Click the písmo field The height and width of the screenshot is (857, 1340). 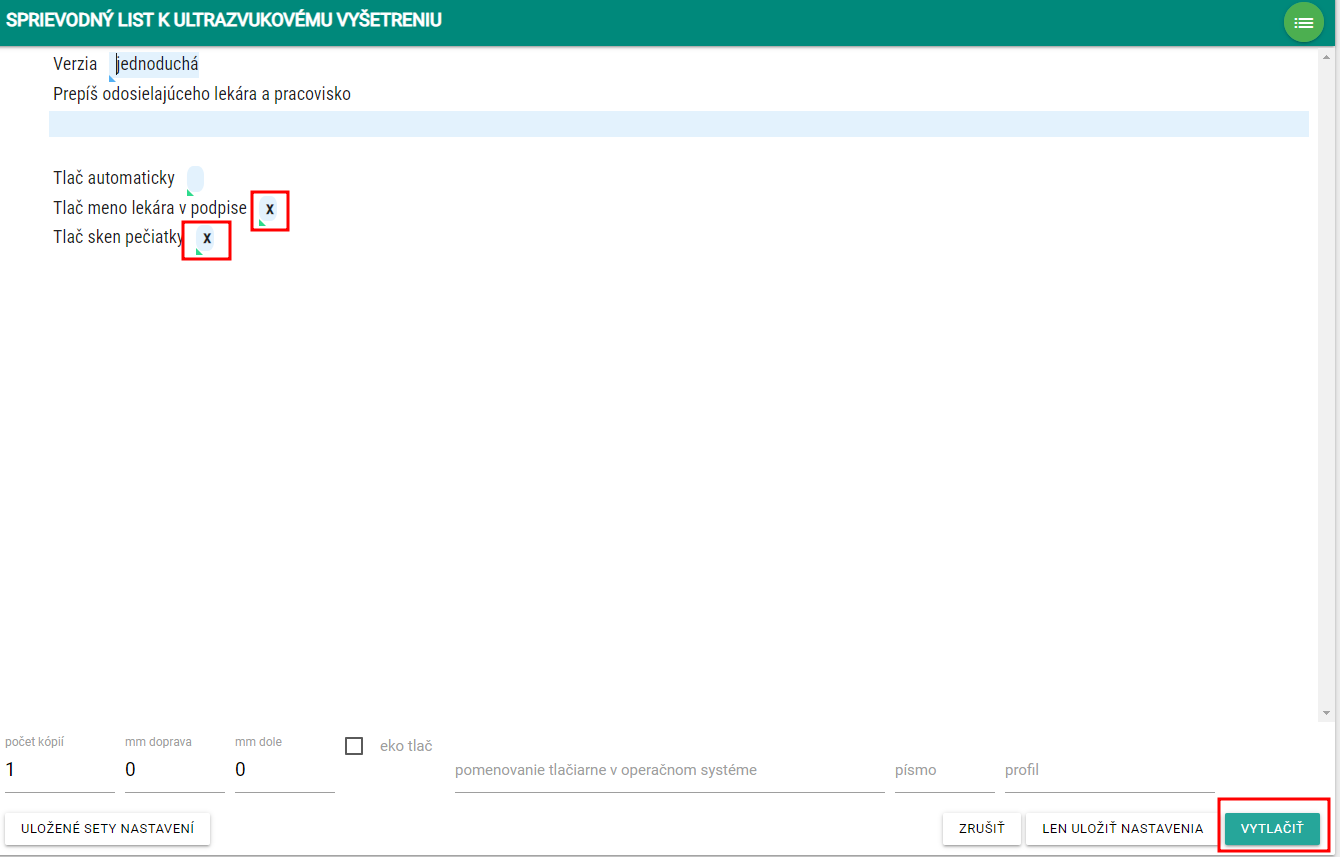[x=945, y=770]
